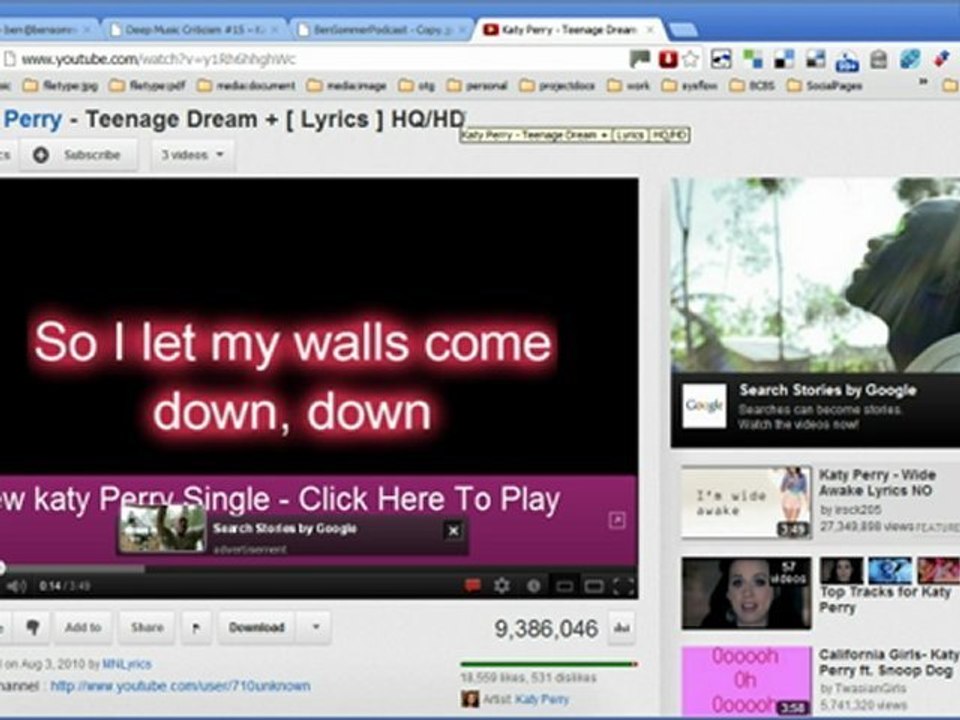Switch to the large player size
The height and width of the screenshot is (720, 960).
click(593, 587)
